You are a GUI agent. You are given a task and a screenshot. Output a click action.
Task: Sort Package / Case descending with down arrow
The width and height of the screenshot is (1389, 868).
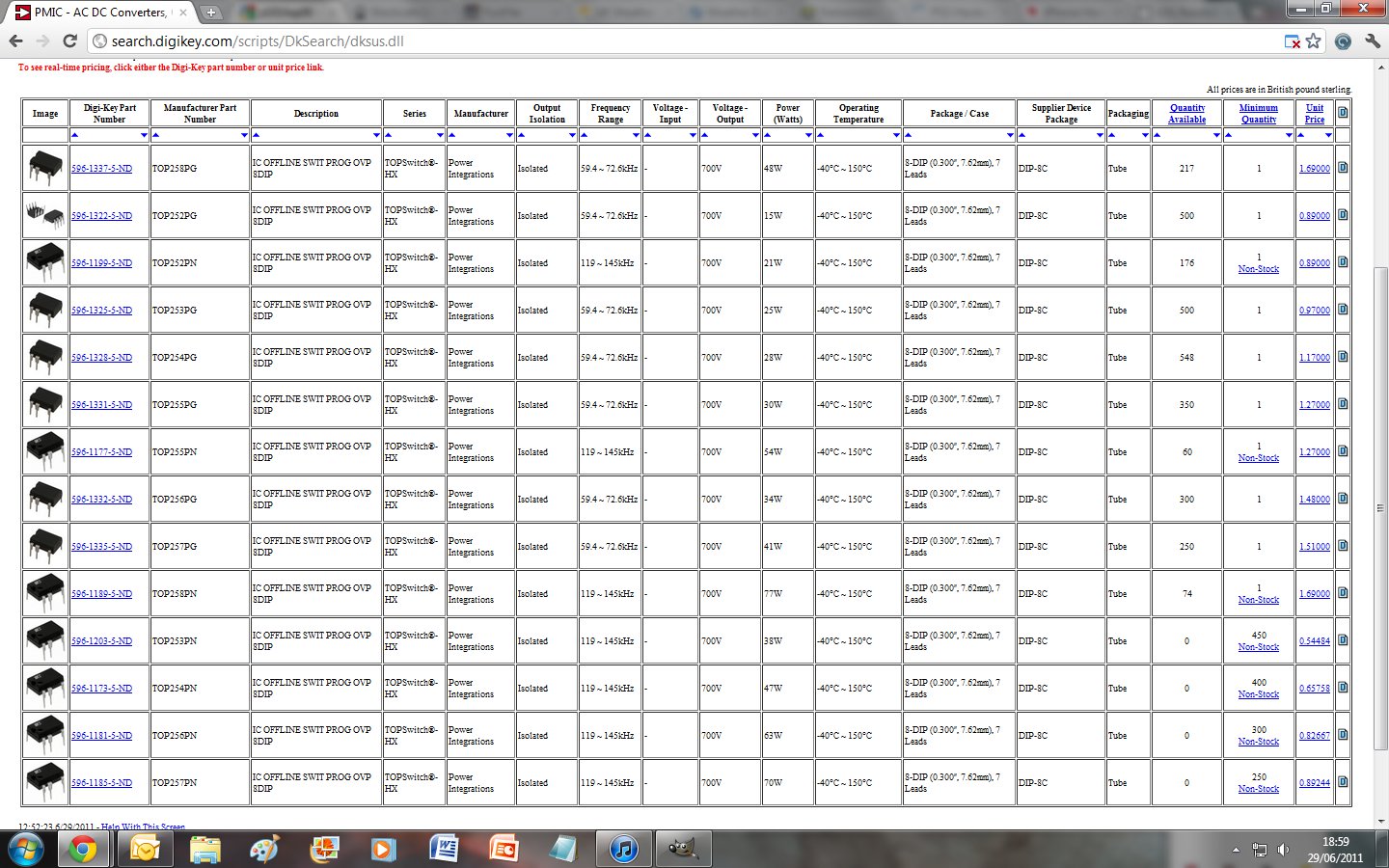coord(1010,135)
